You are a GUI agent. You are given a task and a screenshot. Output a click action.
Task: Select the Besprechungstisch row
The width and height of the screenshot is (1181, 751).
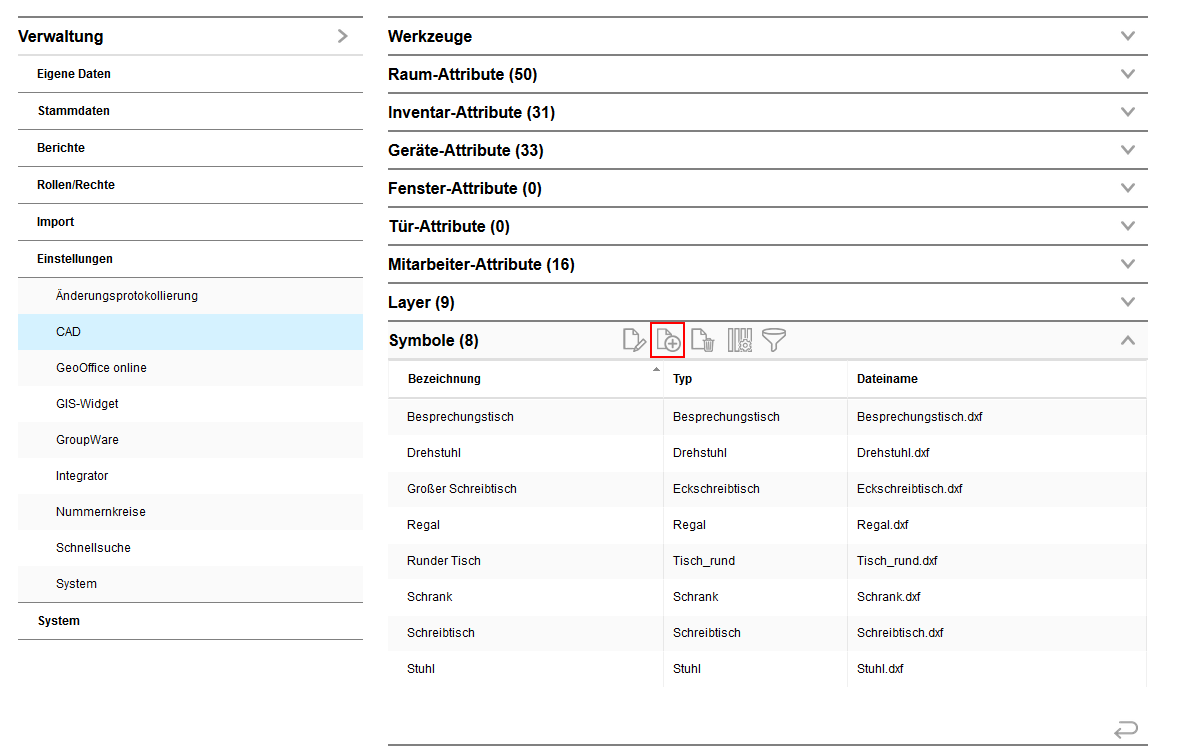[x=460, y=417]
